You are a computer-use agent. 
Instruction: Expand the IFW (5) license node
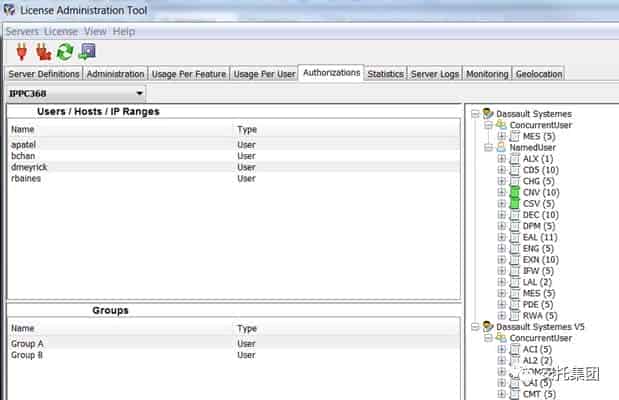(501, 271)
